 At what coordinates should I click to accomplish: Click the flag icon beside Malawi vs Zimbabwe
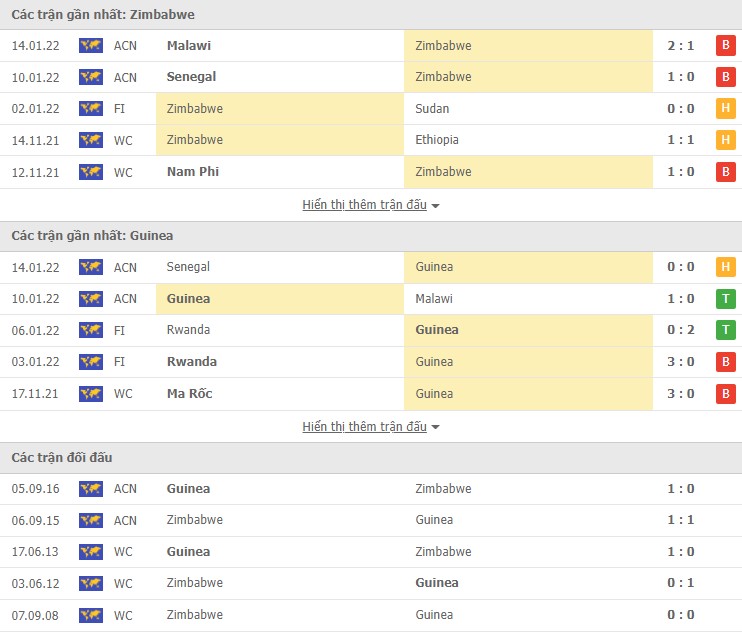pos(91,45)
